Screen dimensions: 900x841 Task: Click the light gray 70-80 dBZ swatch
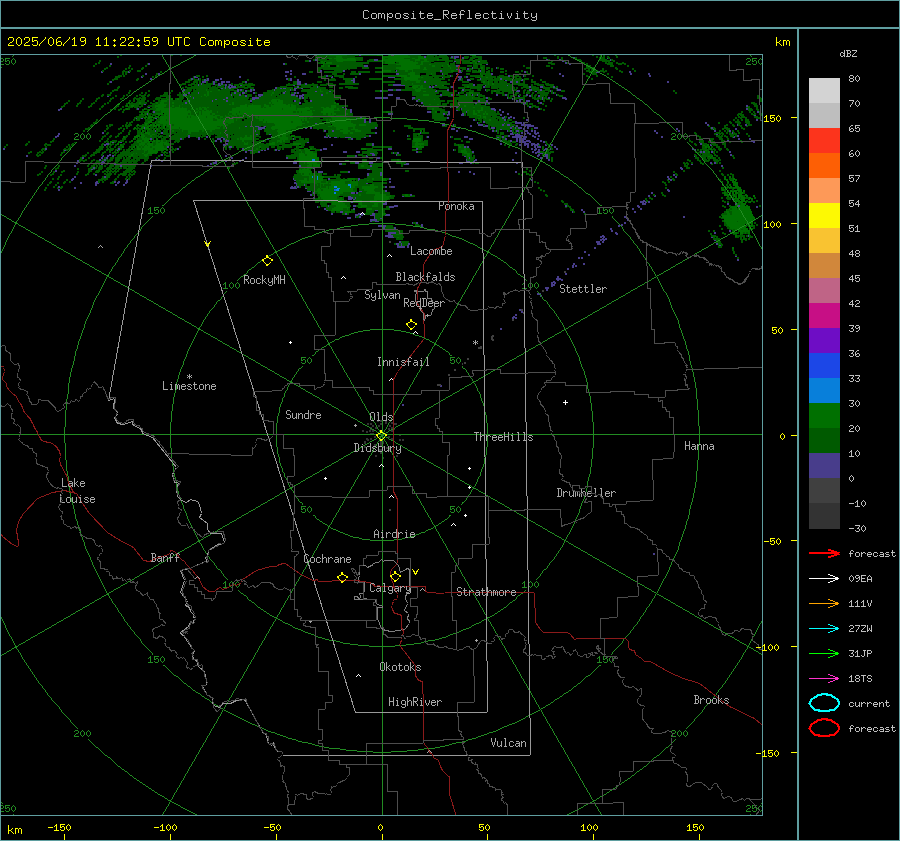pyautogui.click(x=824, y=90)
